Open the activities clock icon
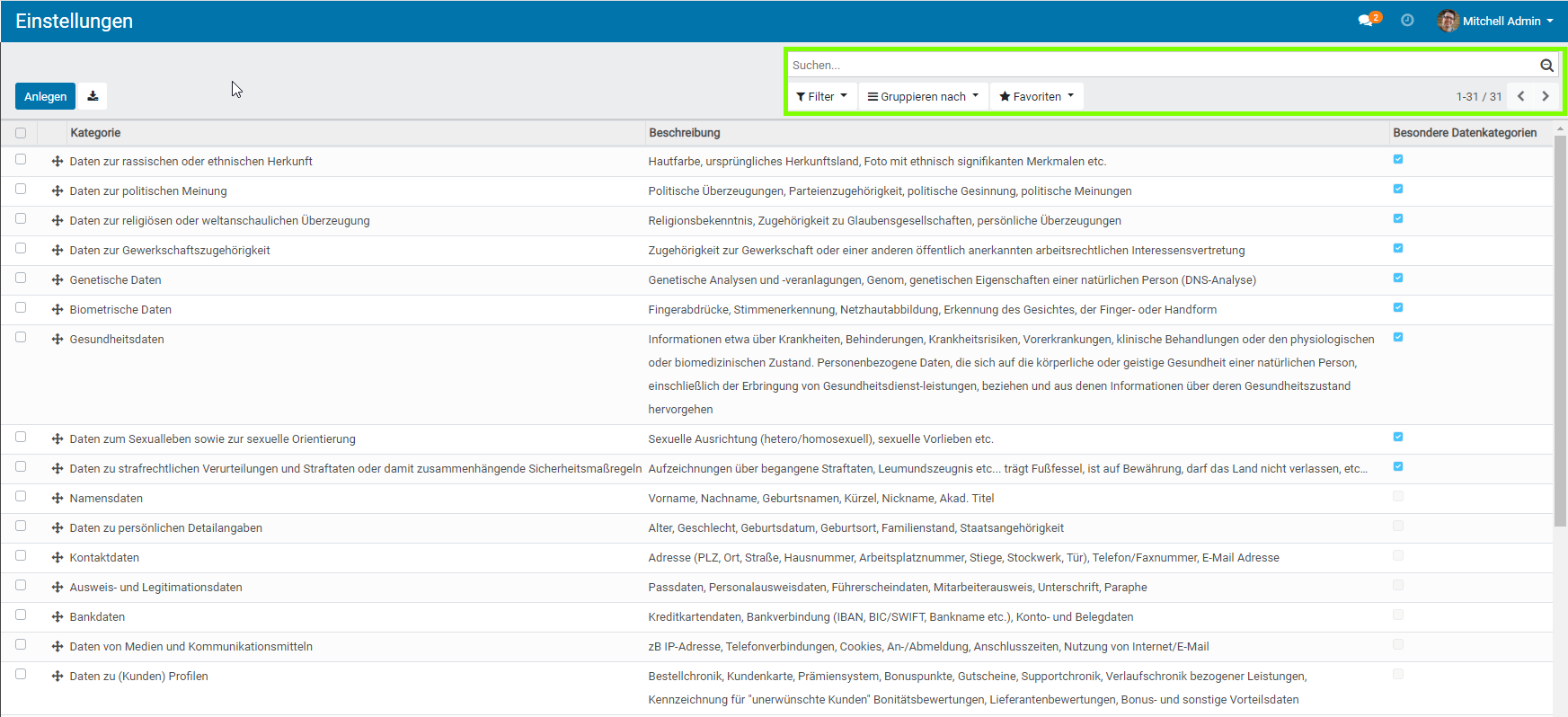 point(1407,21)
